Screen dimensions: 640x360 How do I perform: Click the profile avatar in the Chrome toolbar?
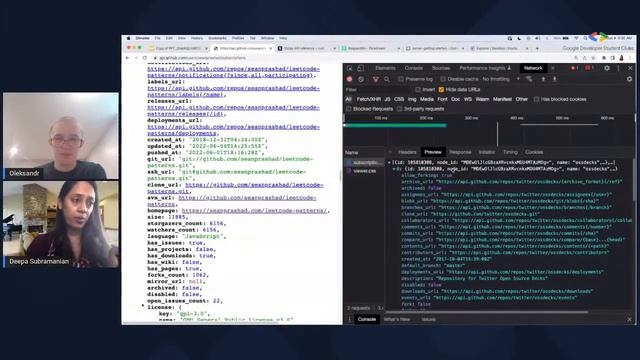coord(622,58)
